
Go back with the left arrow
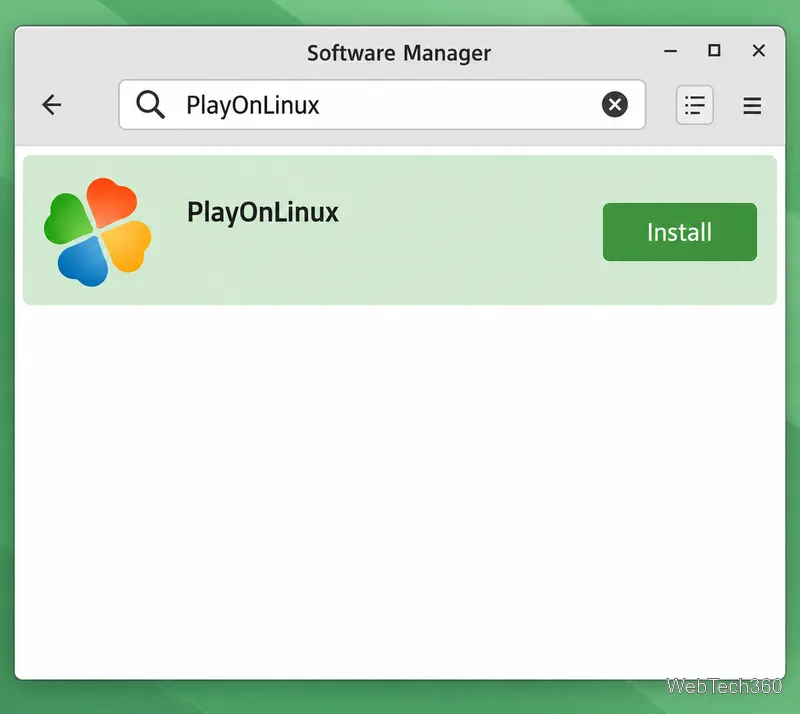click(x=52, y=105)
